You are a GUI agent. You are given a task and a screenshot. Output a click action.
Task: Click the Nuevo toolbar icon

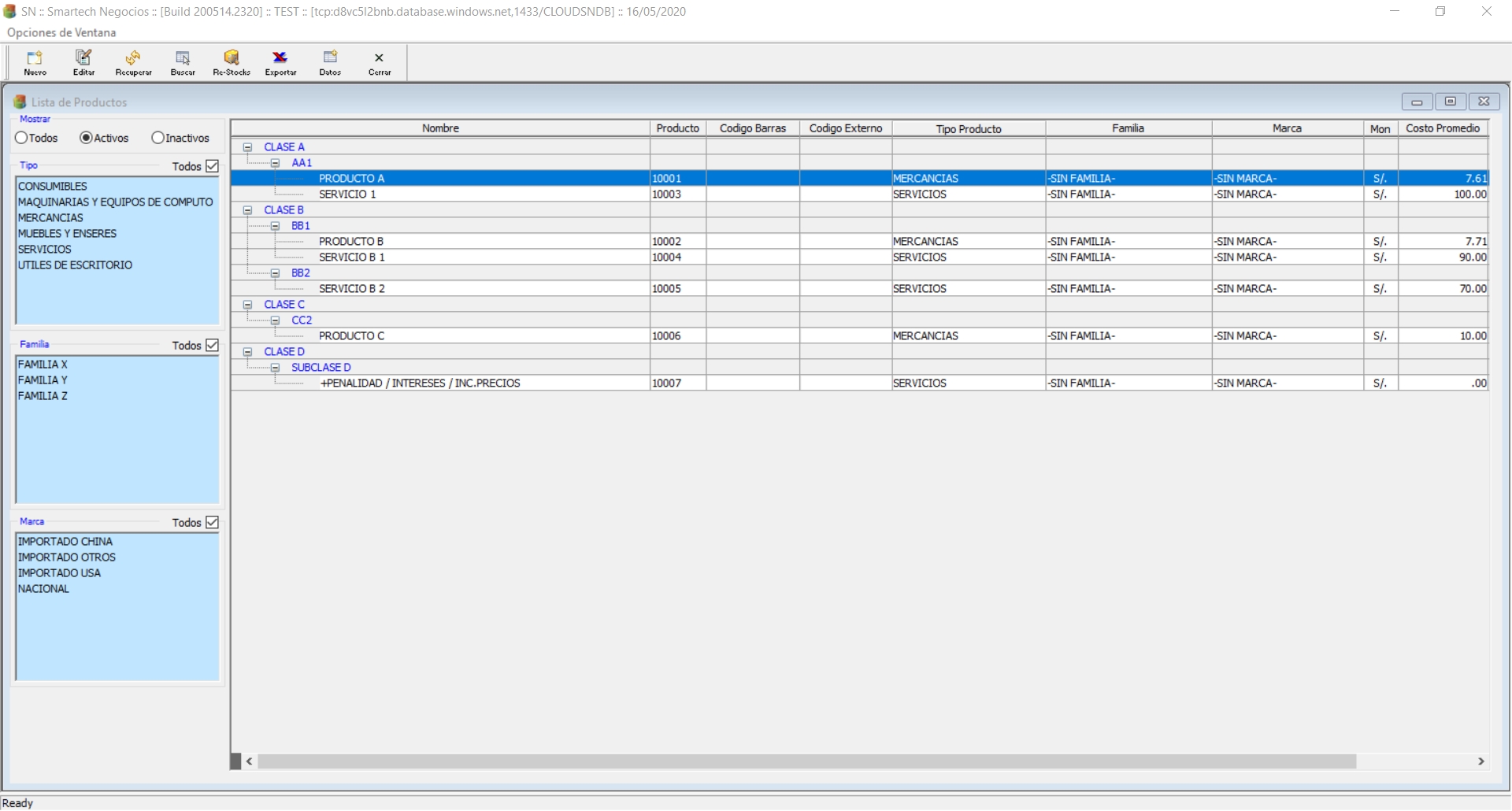pos(35,63)
